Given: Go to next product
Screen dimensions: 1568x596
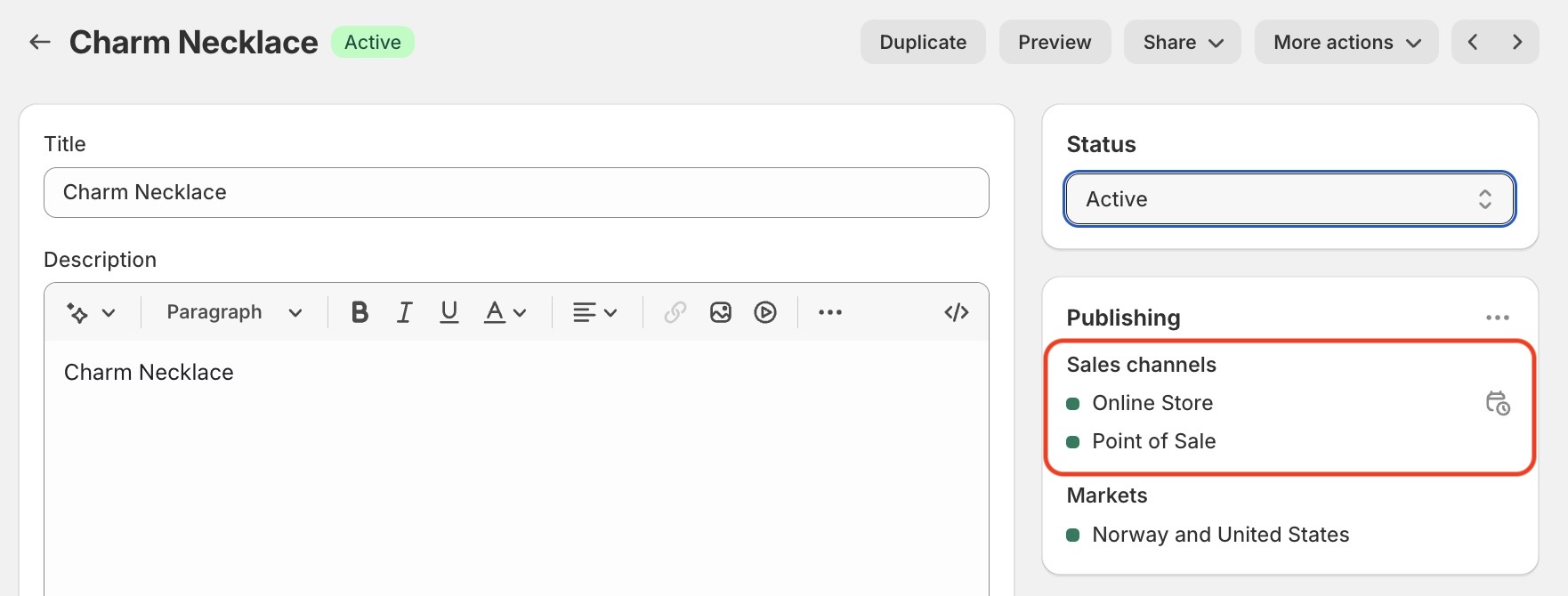Looking at the screenshot, I should pyautogui.click(x=1517, y=42).
